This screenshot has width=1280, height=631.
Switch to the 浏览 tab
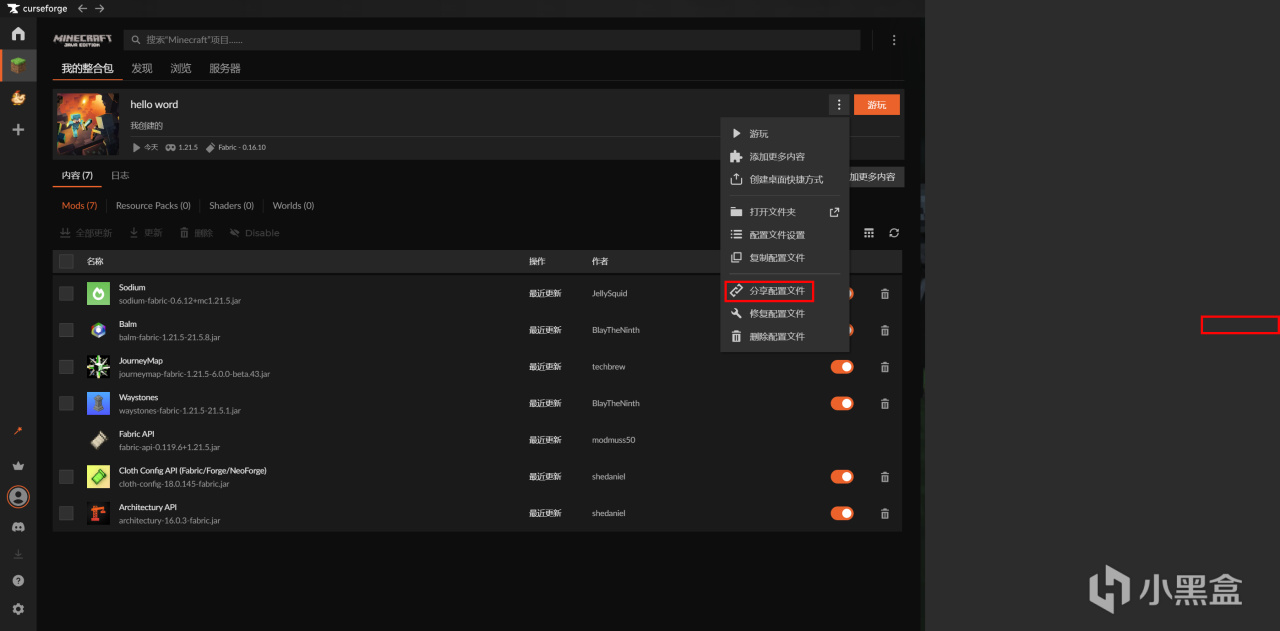(181, 69)
